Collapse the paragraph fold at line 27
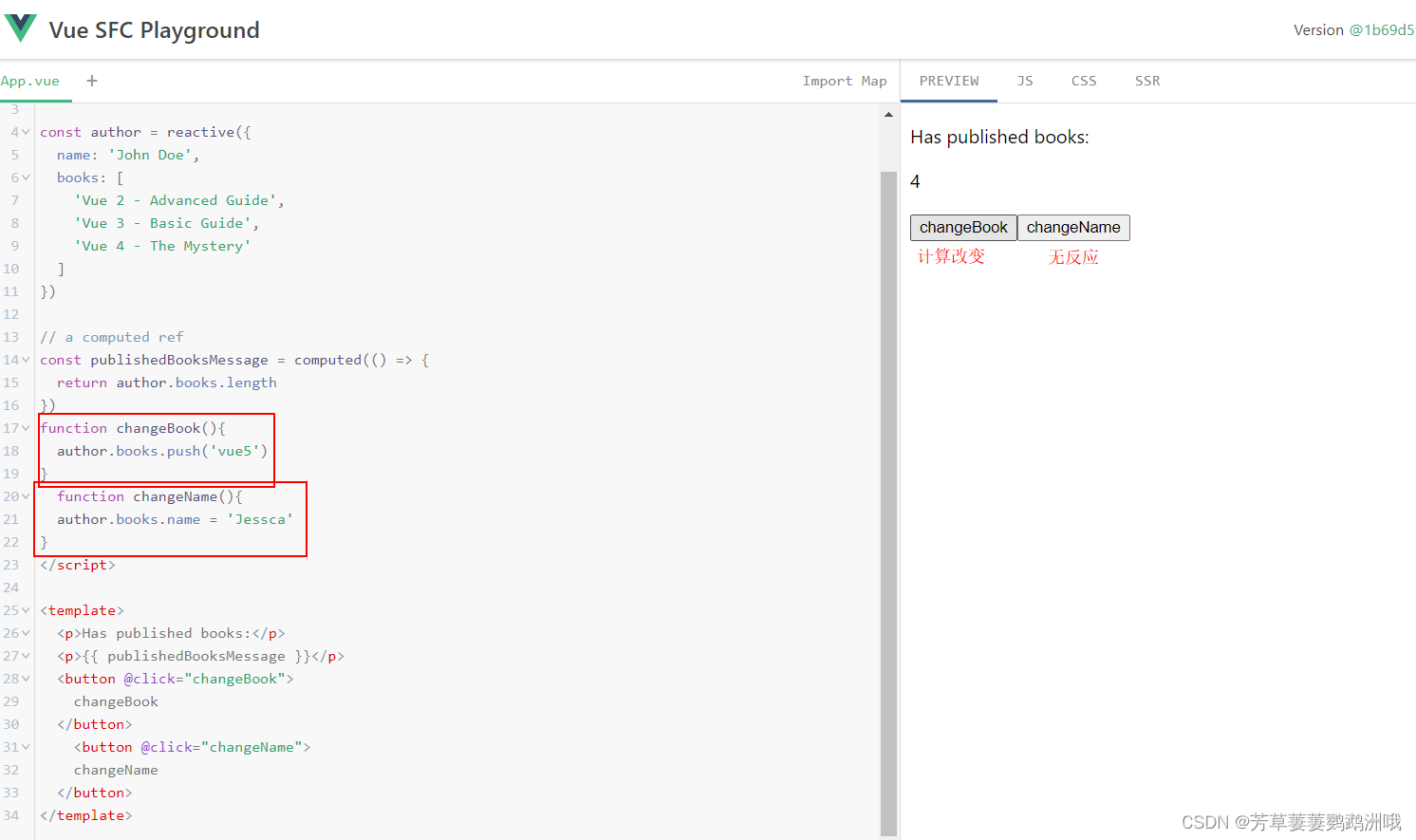The height and width of the screenshot is (840, 1416). tap(26, 656)
